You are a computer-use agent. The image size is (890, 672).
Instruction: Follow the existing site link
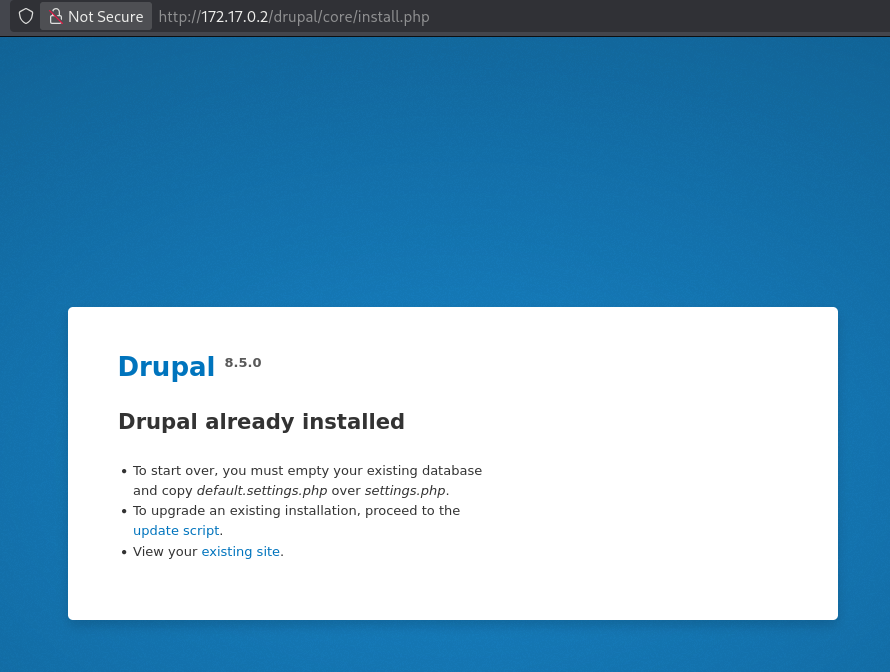coord(240,552)
